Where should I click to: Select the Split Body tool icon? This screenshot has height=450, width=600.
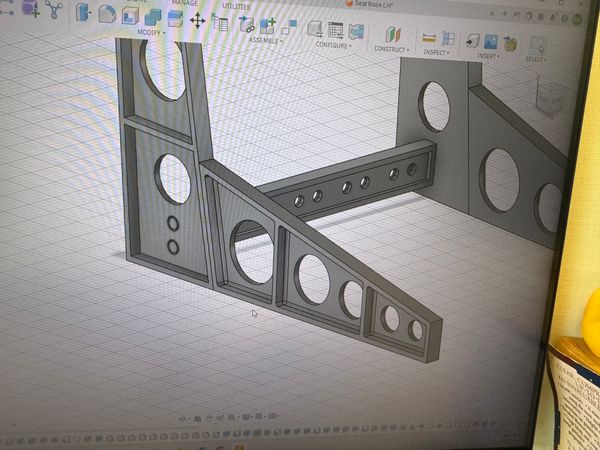click(175, 19)
